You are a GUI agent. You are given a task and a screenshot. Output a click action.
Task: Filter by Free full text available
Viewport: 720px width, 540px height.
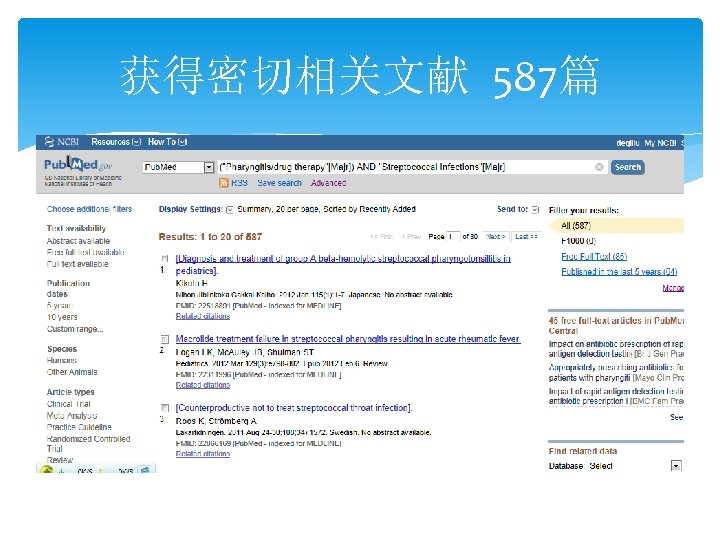(85, 252)
